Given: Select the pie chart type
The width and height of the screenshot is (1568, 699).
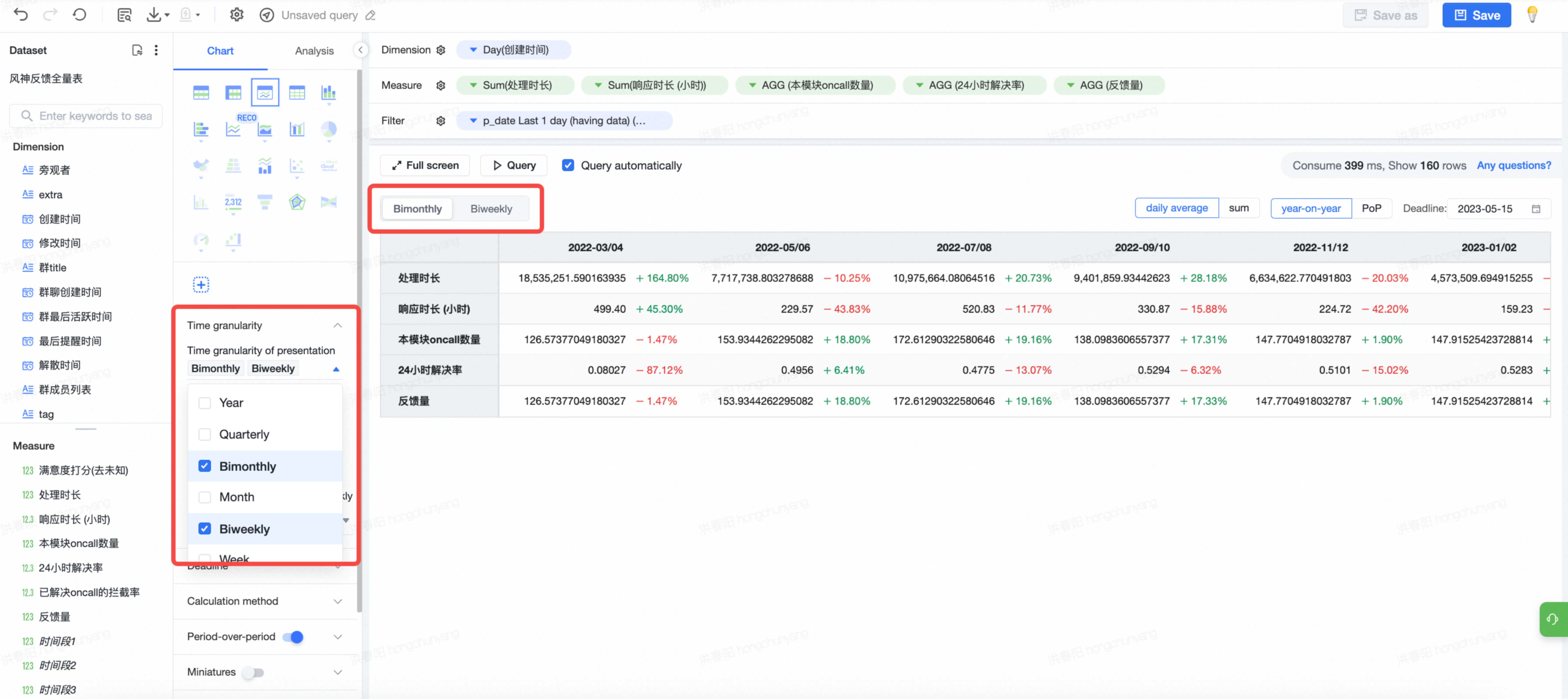Looking at the screenshot, I should [329, 129].
